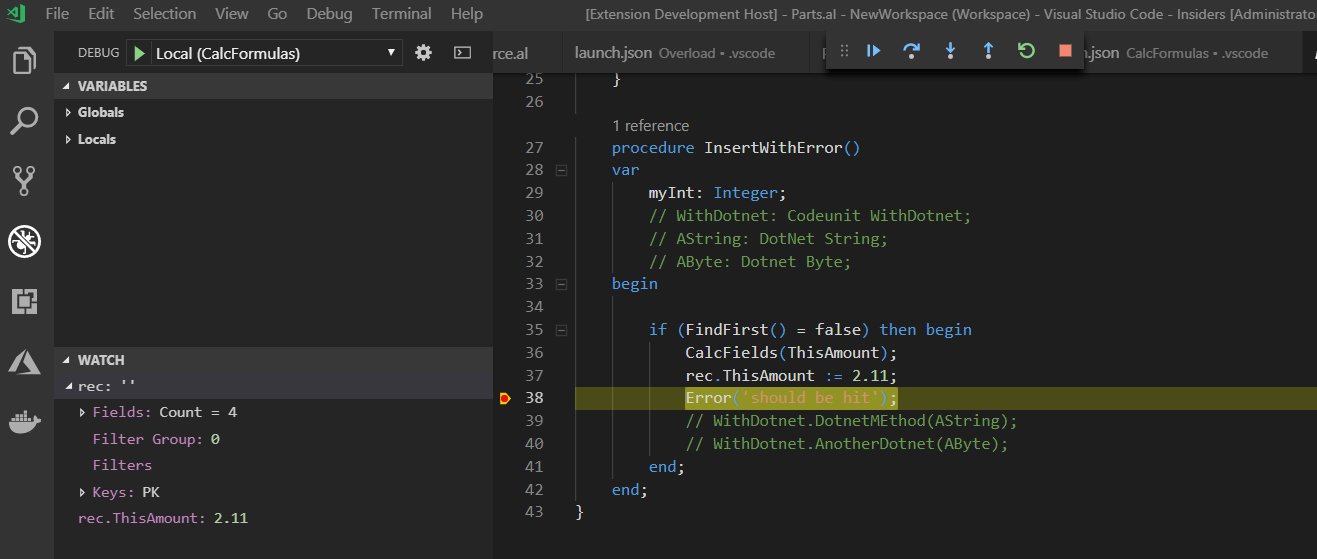Screen dimensions: 1317x559
Task: Click the '1 reference' CodeLens link
Action: click(x=650, y=126)
